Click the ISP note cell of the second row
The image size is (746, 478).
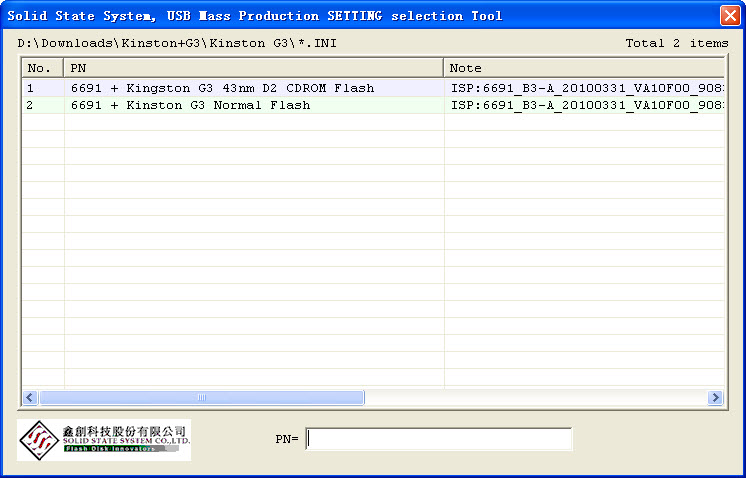pyautogui.click(x=586, y=105)
